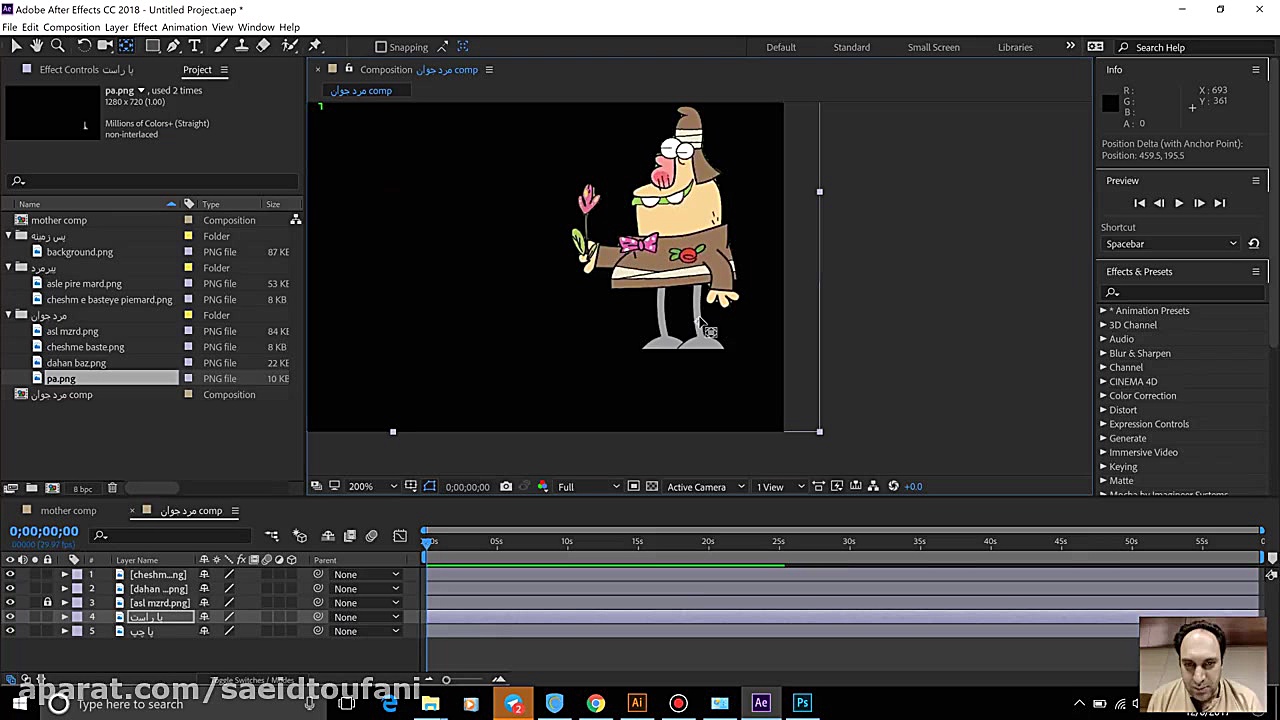Open the 200% magnification dropdown
The width and height of the screenshot is (1280, 720).
pyautogui.click(x=371, y=487)
